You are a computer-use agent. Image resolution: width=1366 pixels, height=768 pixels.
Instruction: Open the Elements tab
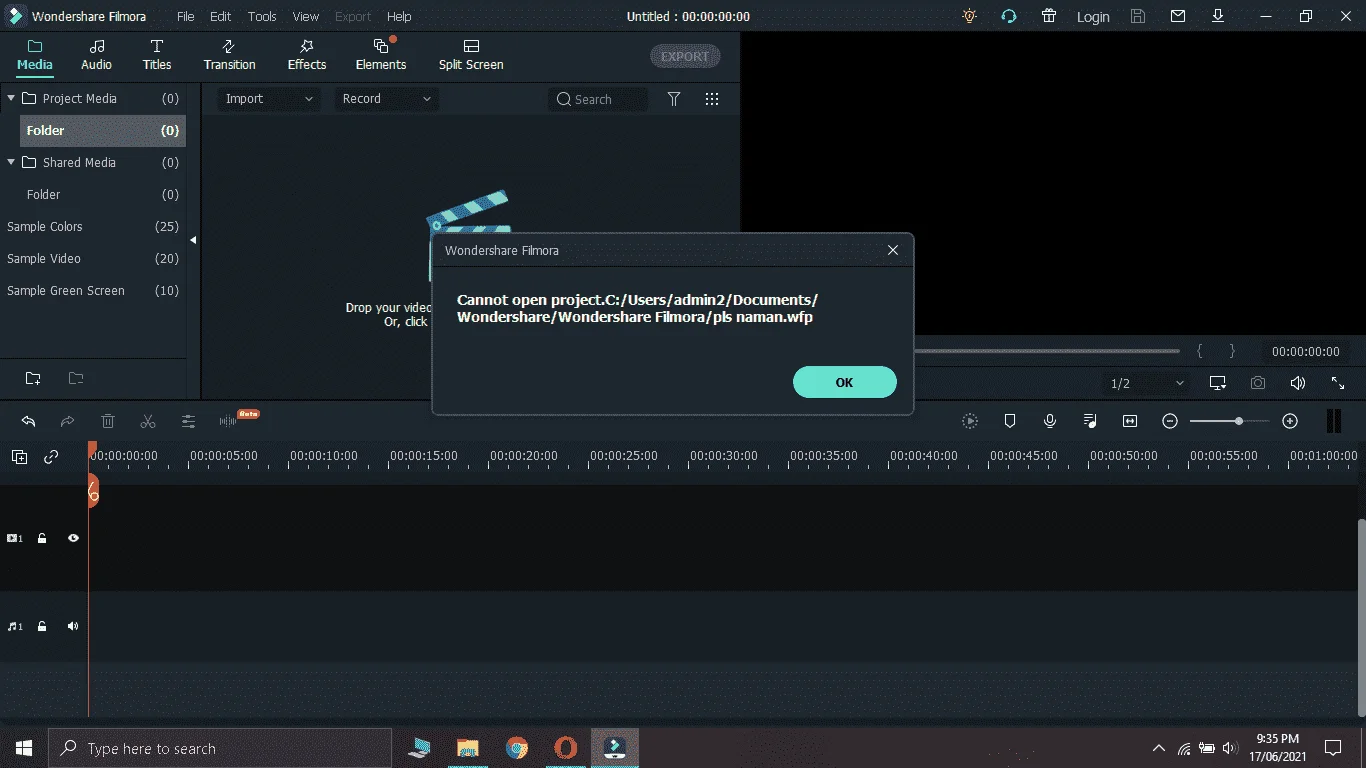381,55
